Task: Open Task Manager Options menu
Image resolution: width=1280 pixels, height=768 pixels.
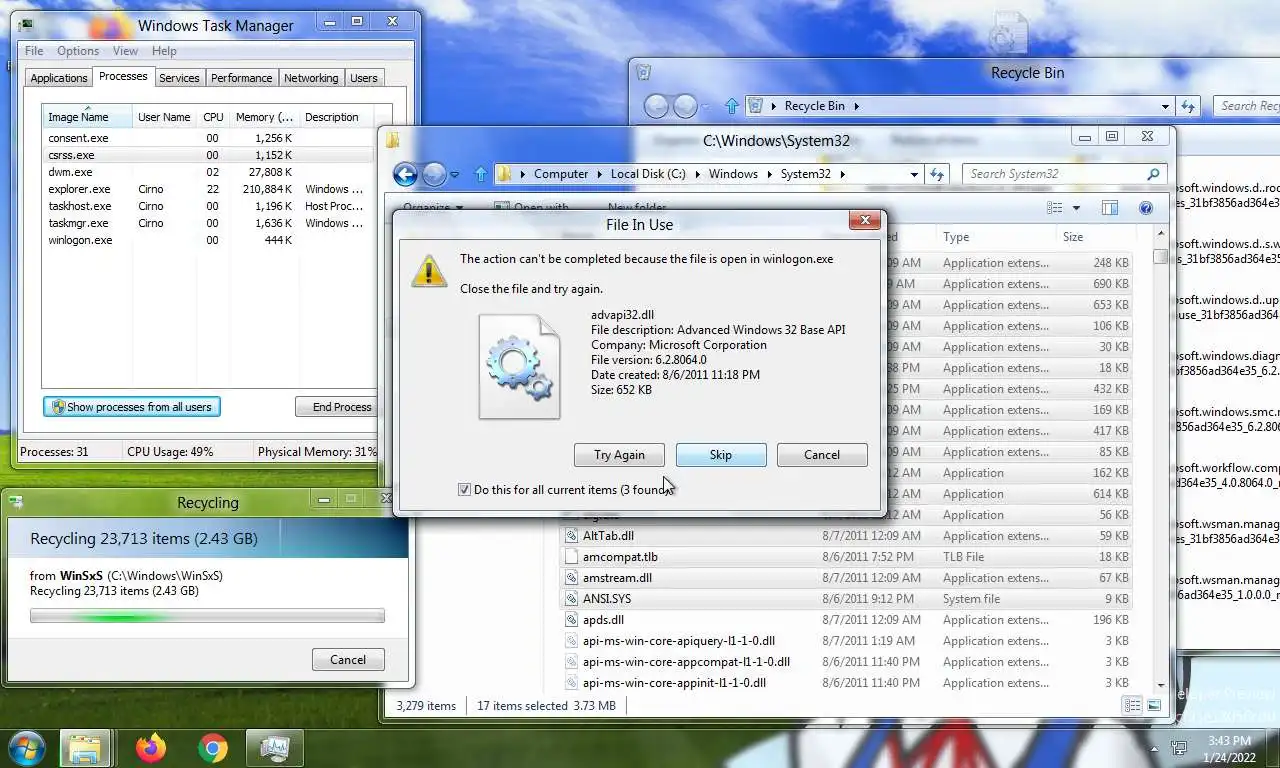Action: pos(78,51)
